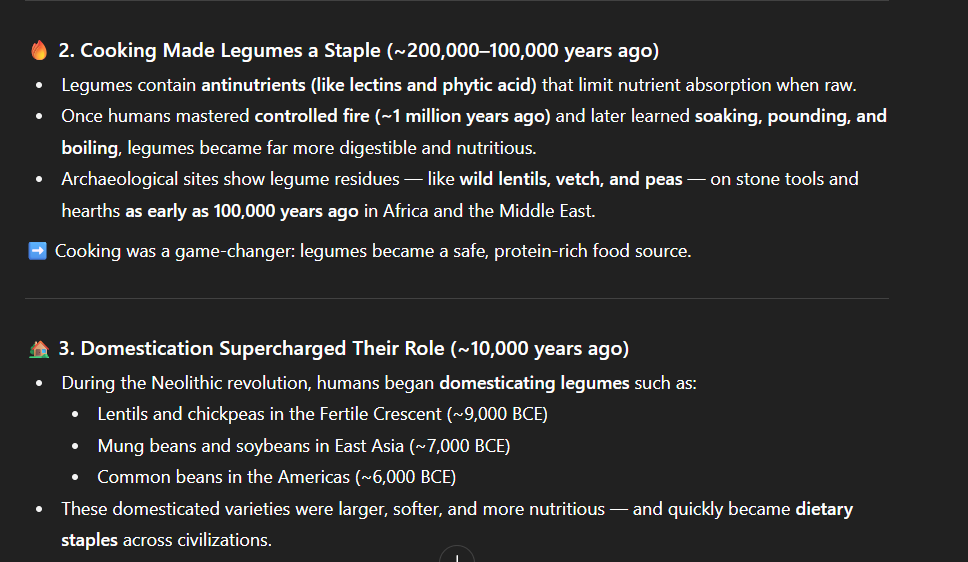Viewport: 968px width, 562px height.
Task: Click the divider line above heading 3
Action: tap(456, 298)
